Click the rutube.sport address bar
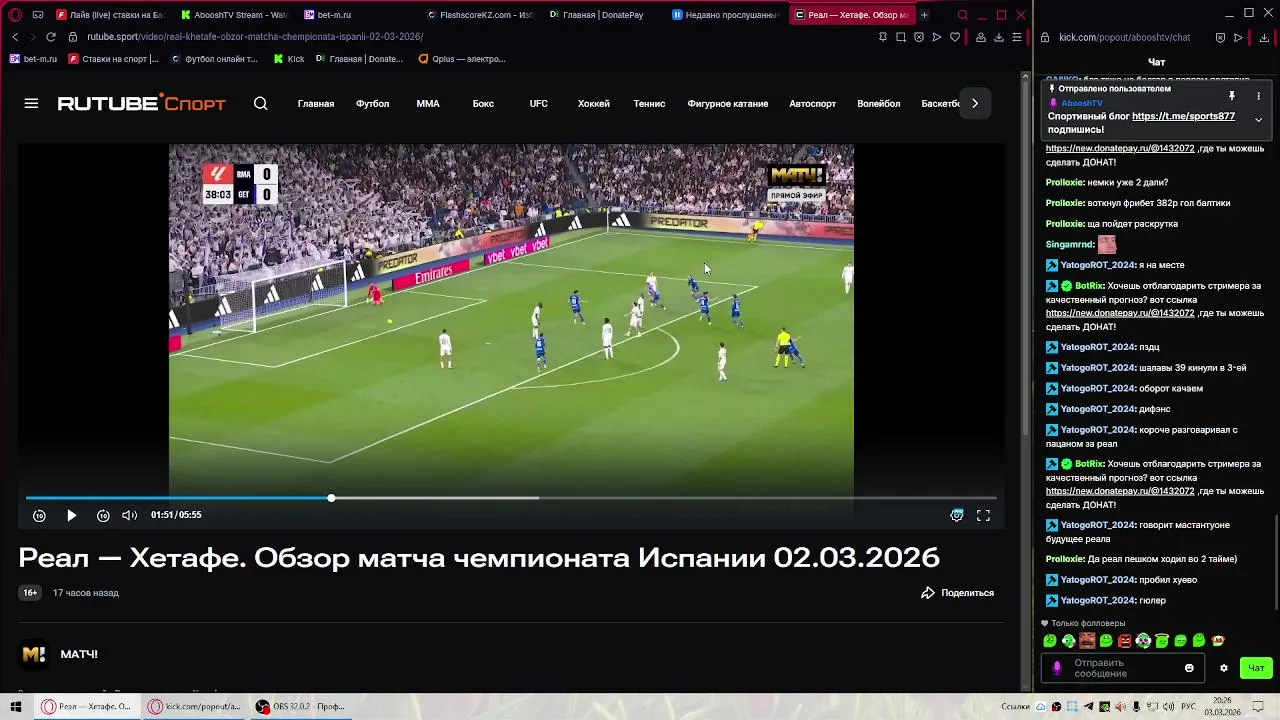The height and width of the screenshot is (720, 1280). [255, 37]
